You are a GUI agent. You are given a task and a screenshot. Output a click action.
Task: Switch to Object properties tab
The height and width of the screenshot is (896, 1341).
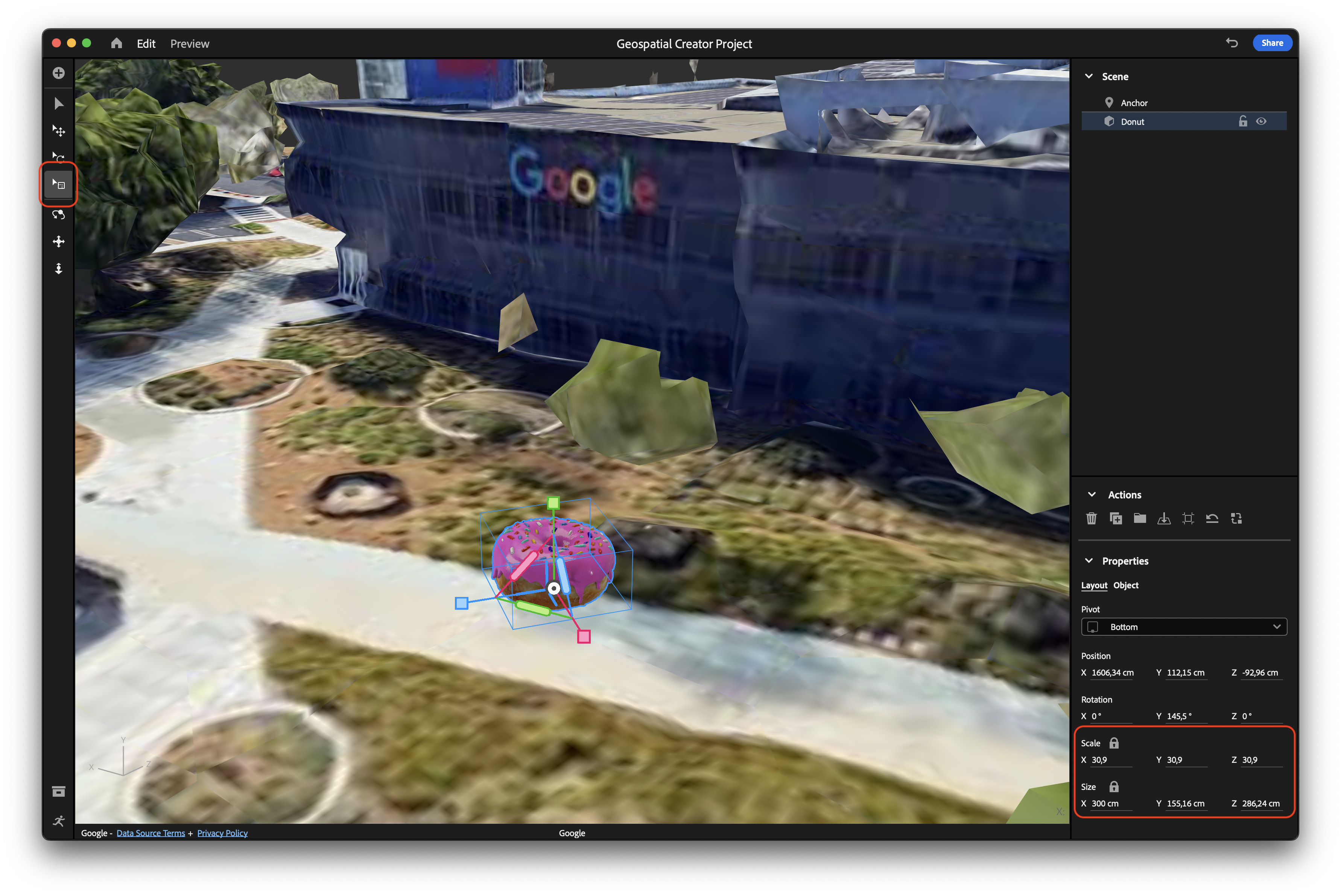click(x=1126, y=585)
